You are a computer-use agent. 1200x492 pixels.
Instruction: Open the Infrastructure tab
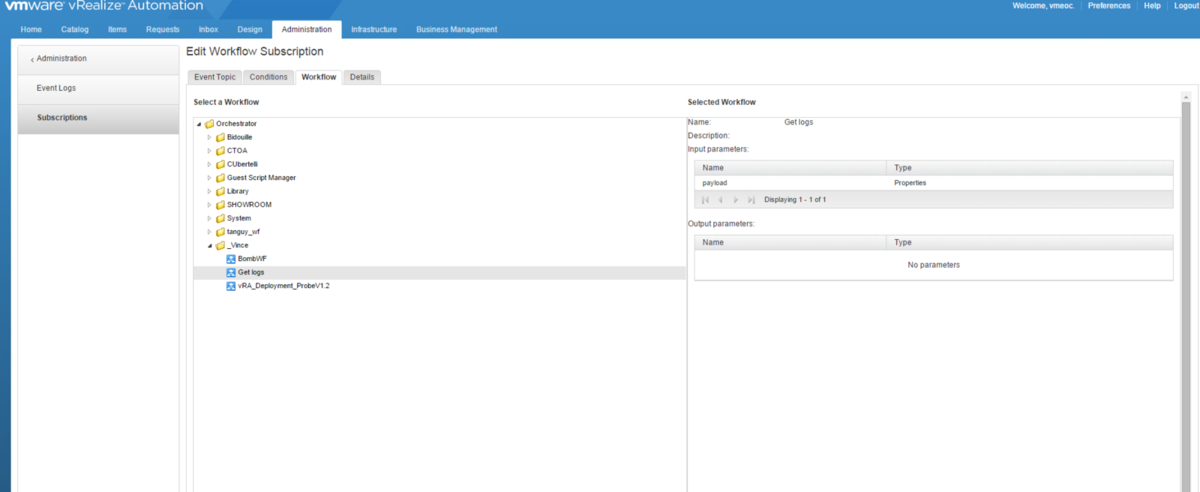374,29
